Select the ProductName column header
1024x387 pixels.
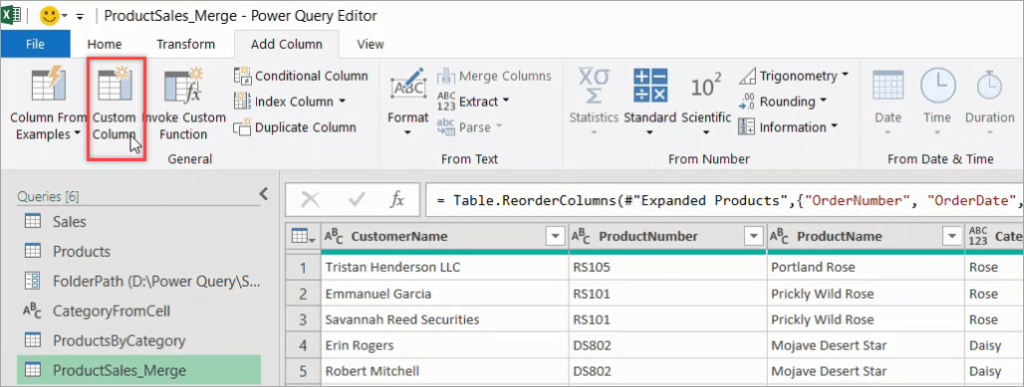tap(865, 237)
